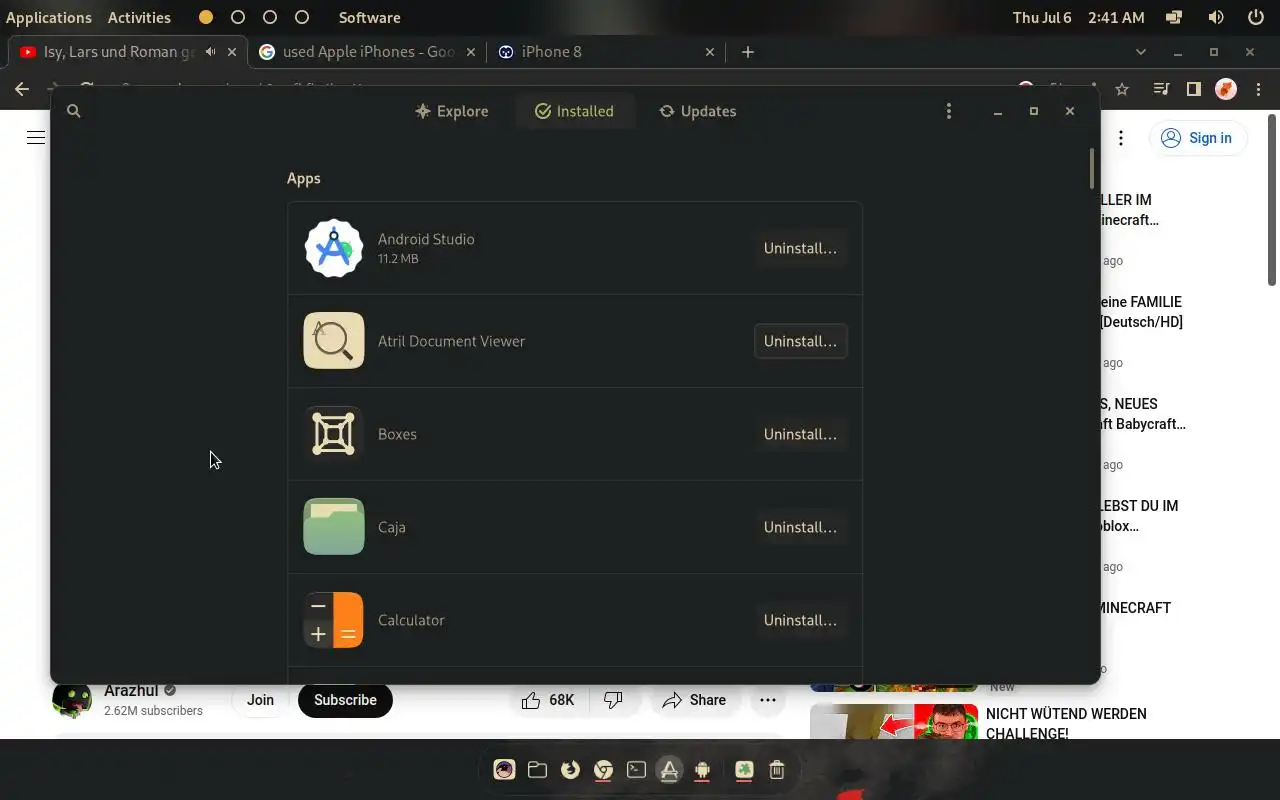This screenshot has height=800, width=1280.
Task: Mute audio on the YouTube browser tab
Action: pyautogui.click(x=210, y=52)
